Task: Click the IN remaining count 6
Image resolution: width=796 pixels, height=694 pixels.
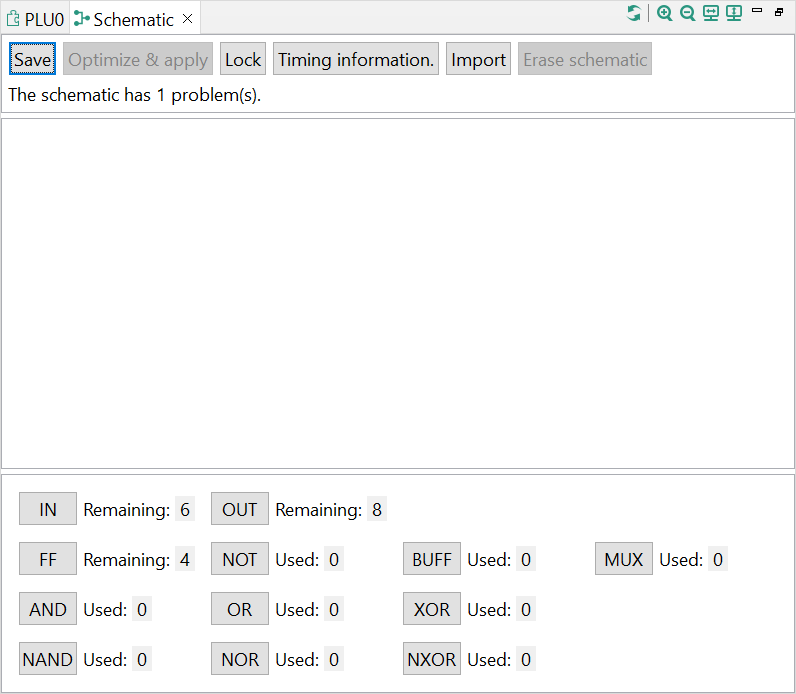Action: point(185,509)
